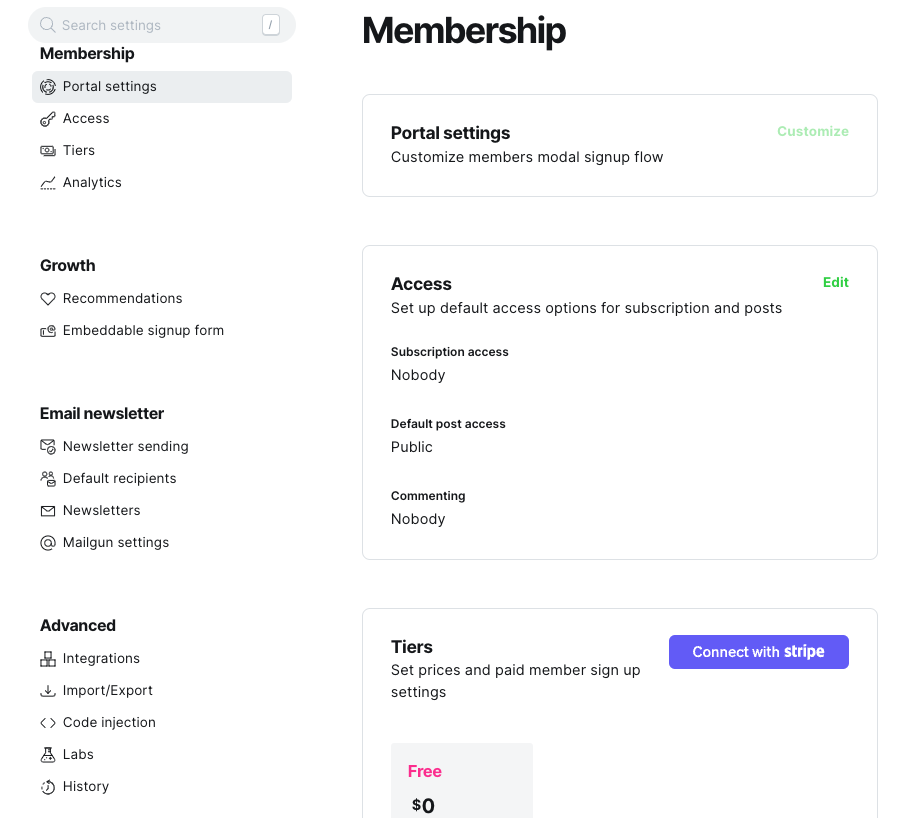Click the Portal settings sidebar icon
This screenshot has height=818, width=908.
(x=48, y=87)
